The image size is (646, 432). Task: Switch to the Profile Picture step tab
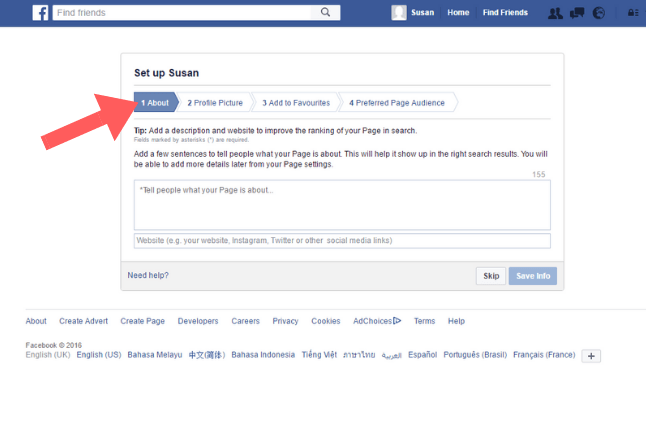coord(216,102)
